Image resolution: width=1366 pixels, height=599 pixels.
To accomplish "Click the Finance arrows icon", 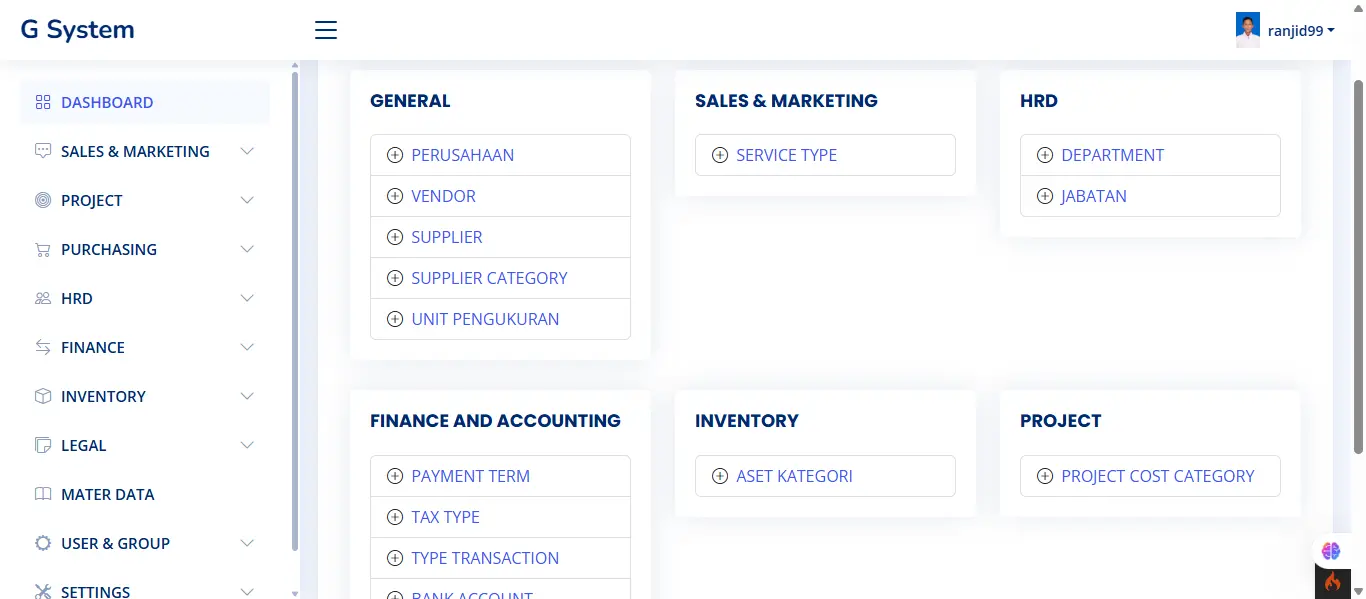I will pos(43,347).
